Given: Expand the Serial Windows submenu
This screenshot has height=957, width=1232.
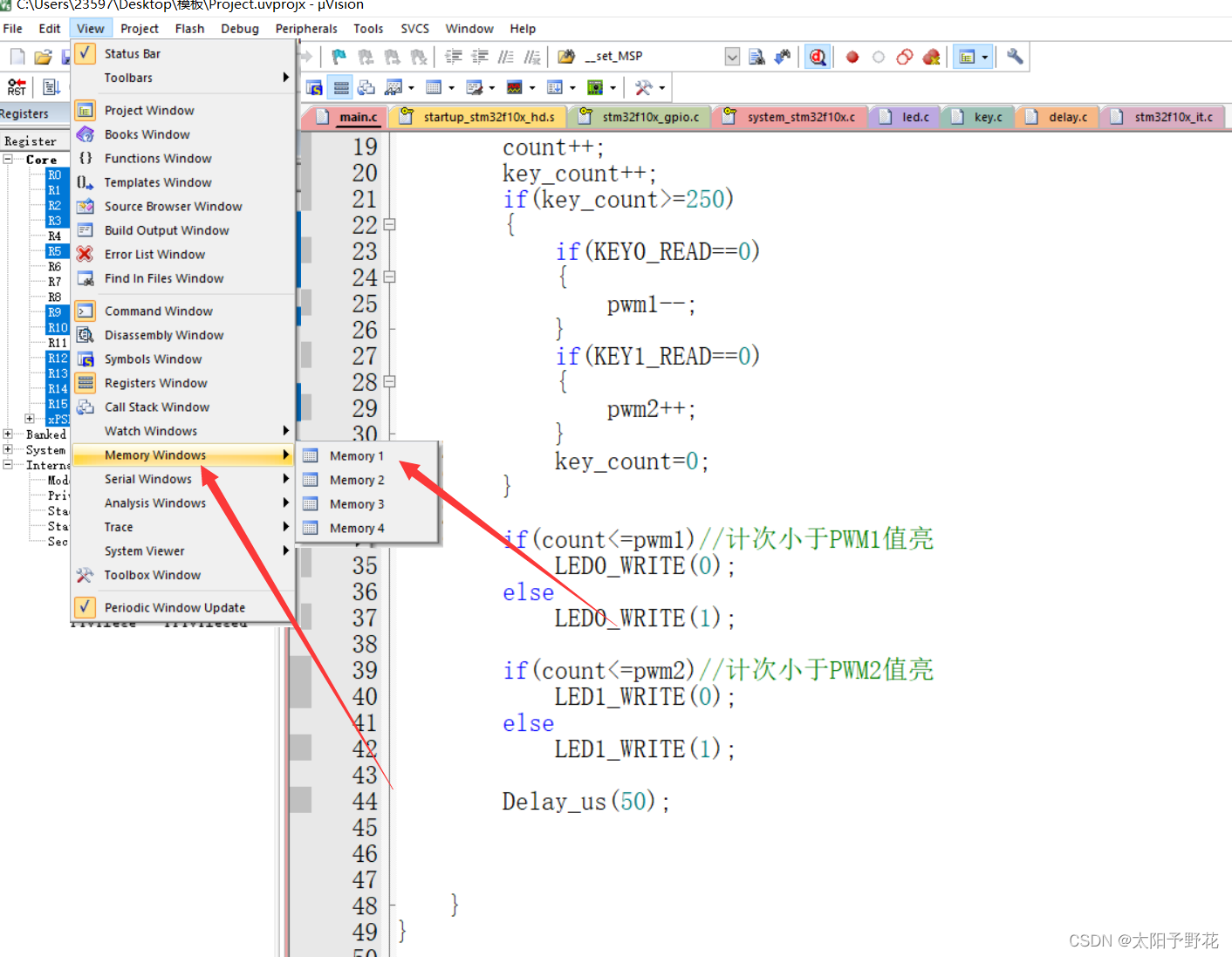Looking at the screenshot, I should (183, 479).
